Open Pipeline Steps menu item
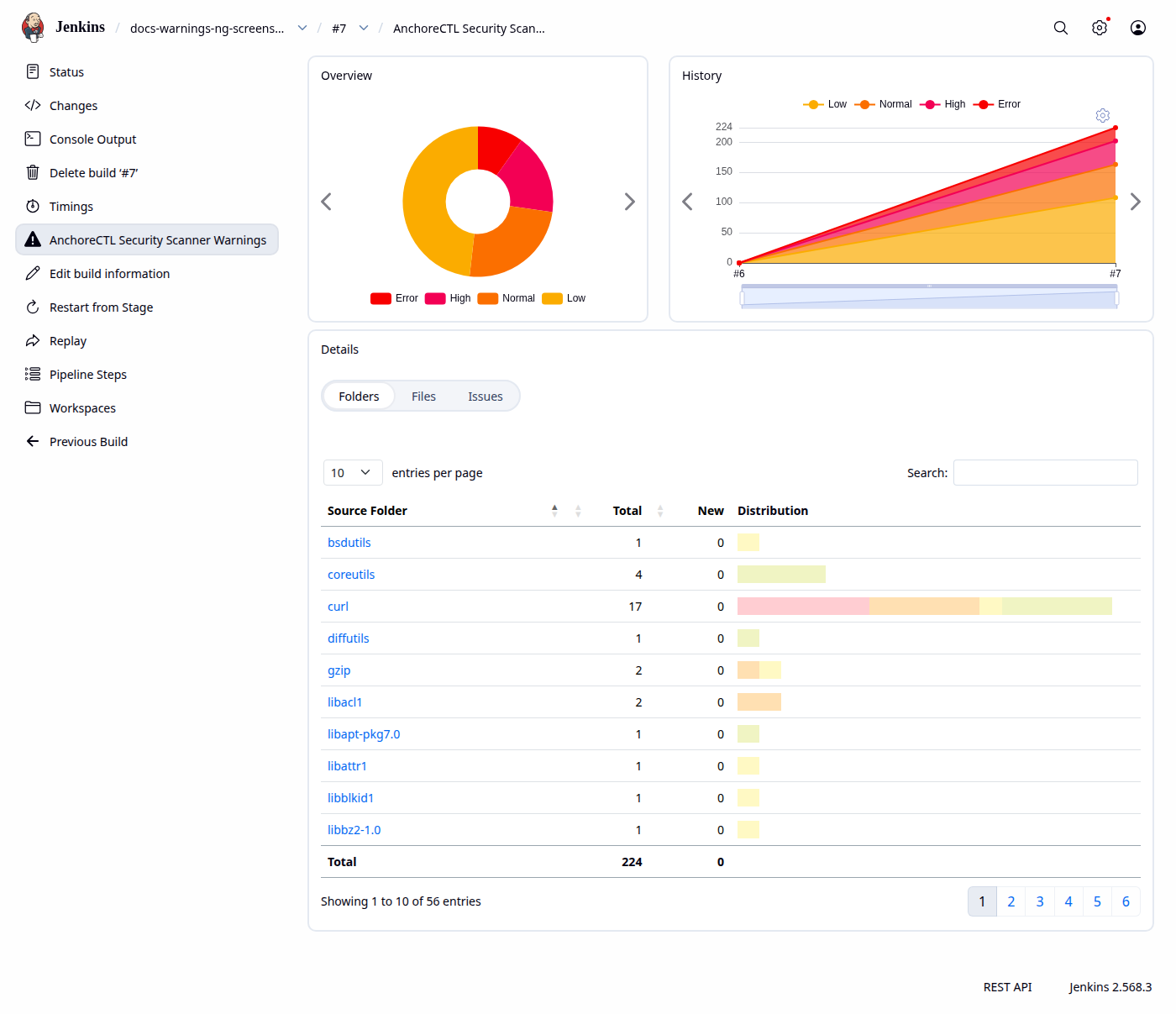The image size is (1176, 1014). click(x=147, y=374)
